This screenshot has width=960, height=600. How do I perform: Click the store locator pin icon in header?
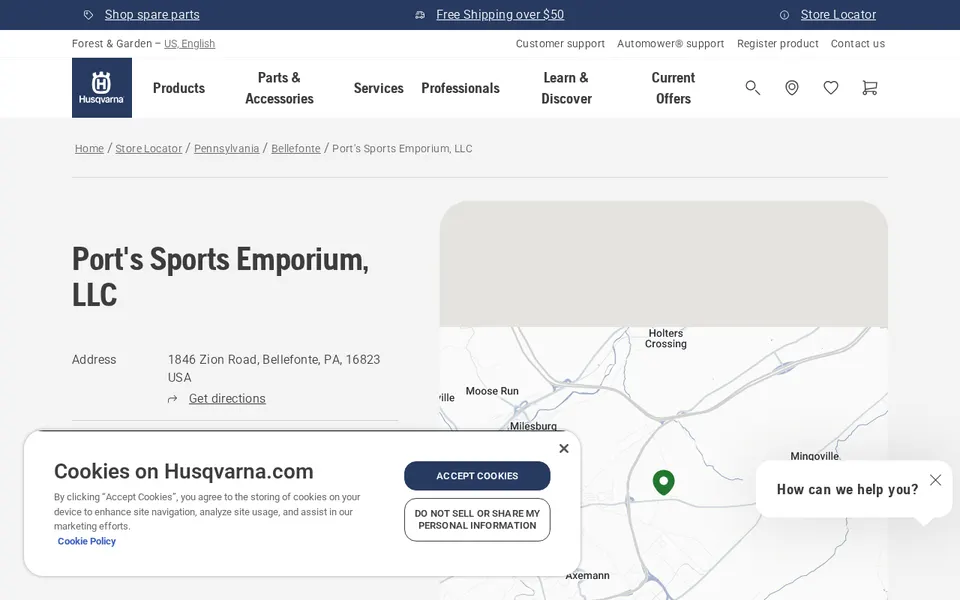pyautogui.click(x=792, y=88)
